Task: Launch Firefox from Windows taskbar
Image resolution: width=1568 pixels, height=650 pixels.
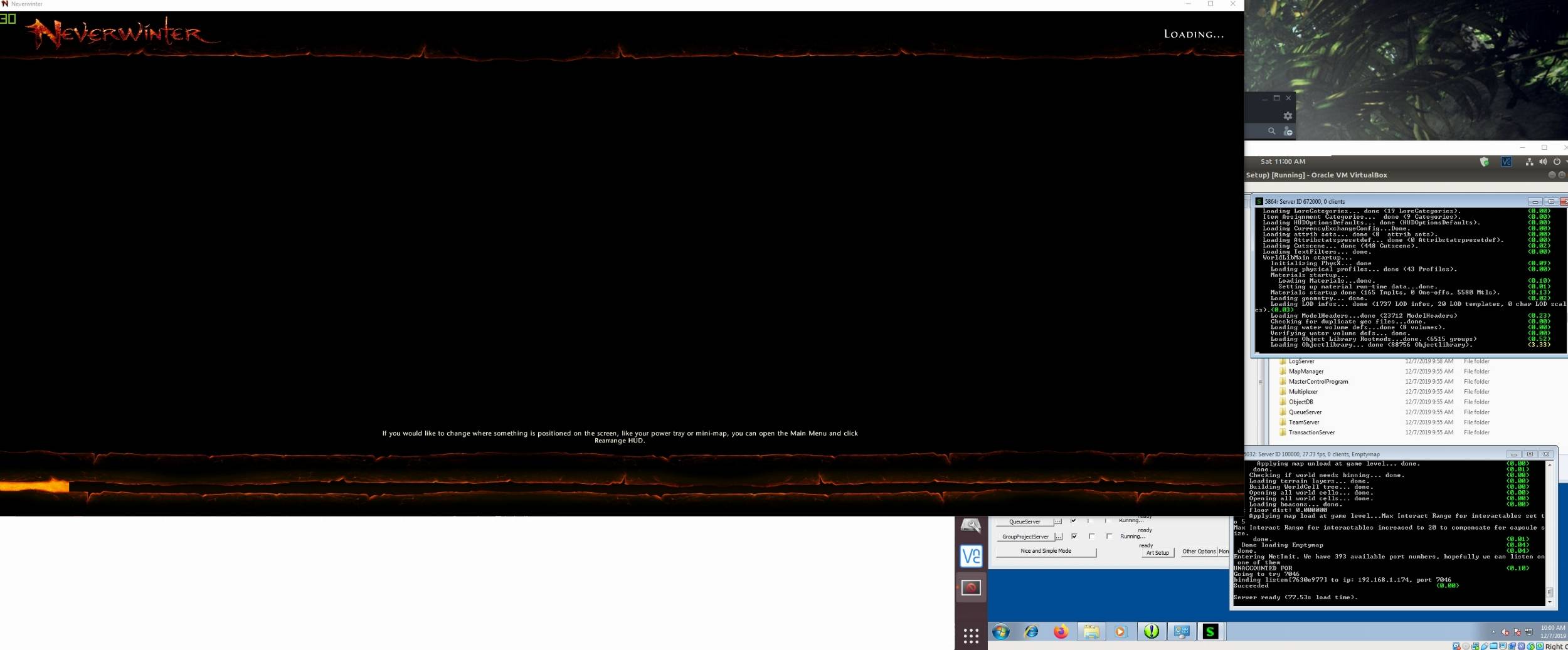Action: (x=1061, y=632)
